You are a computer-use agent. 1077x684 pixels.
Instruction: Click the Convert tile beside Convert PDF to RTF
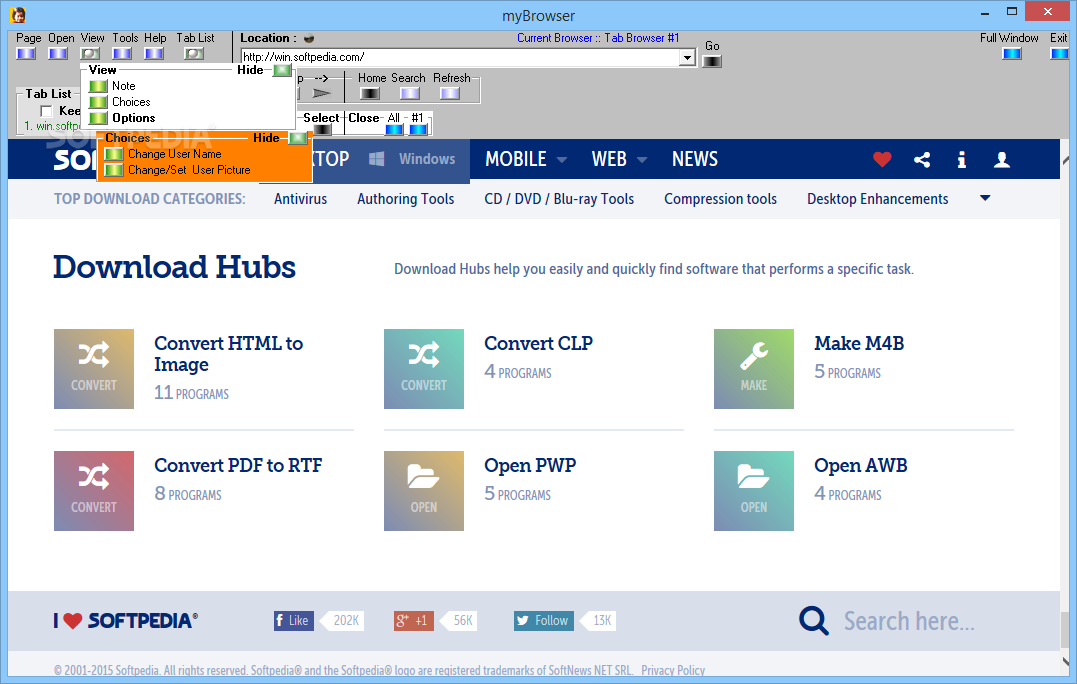pyautogui.click(x=94, y=491)
